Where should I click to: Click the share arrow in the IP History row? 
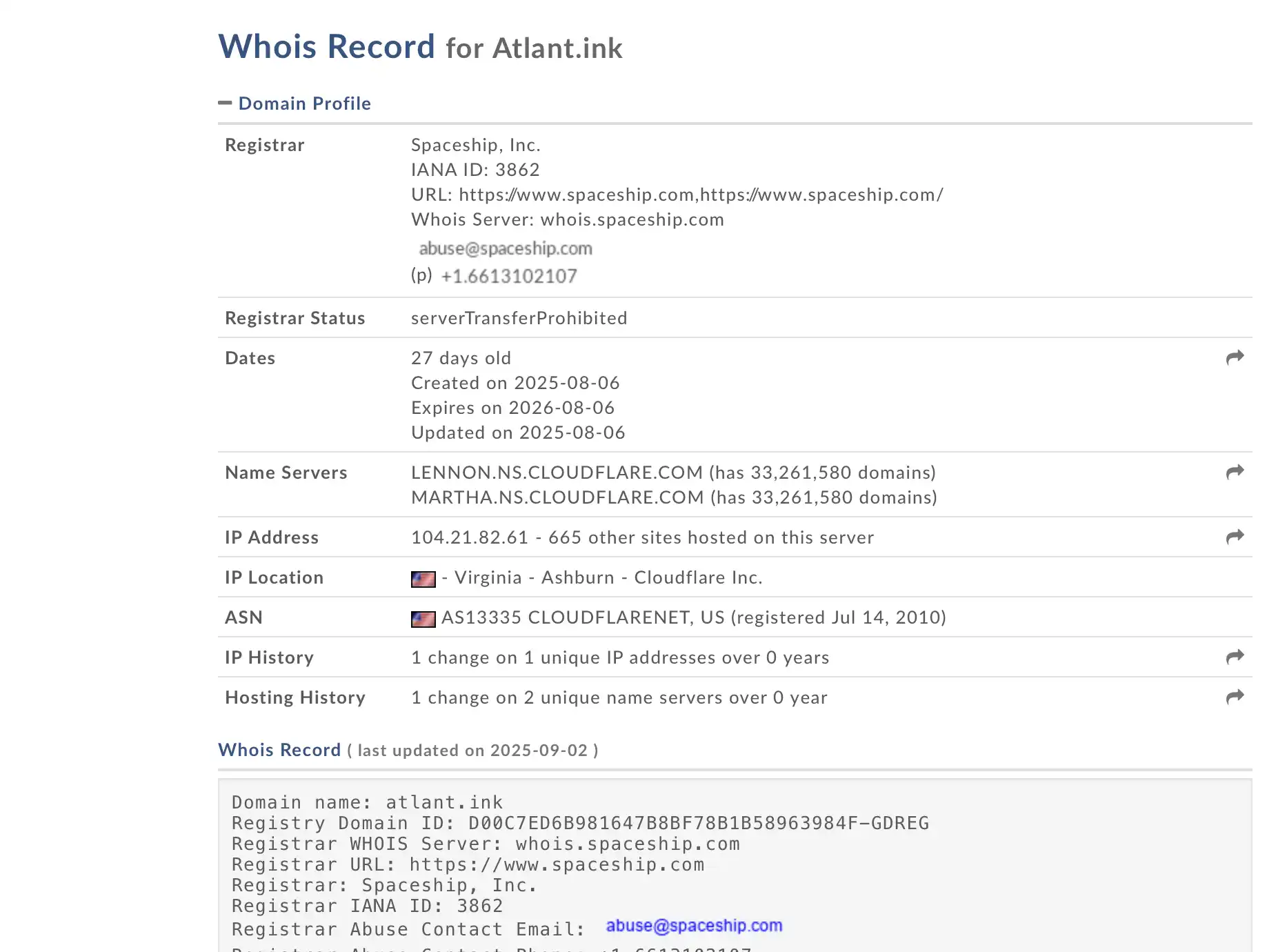tap(1235, 656)
